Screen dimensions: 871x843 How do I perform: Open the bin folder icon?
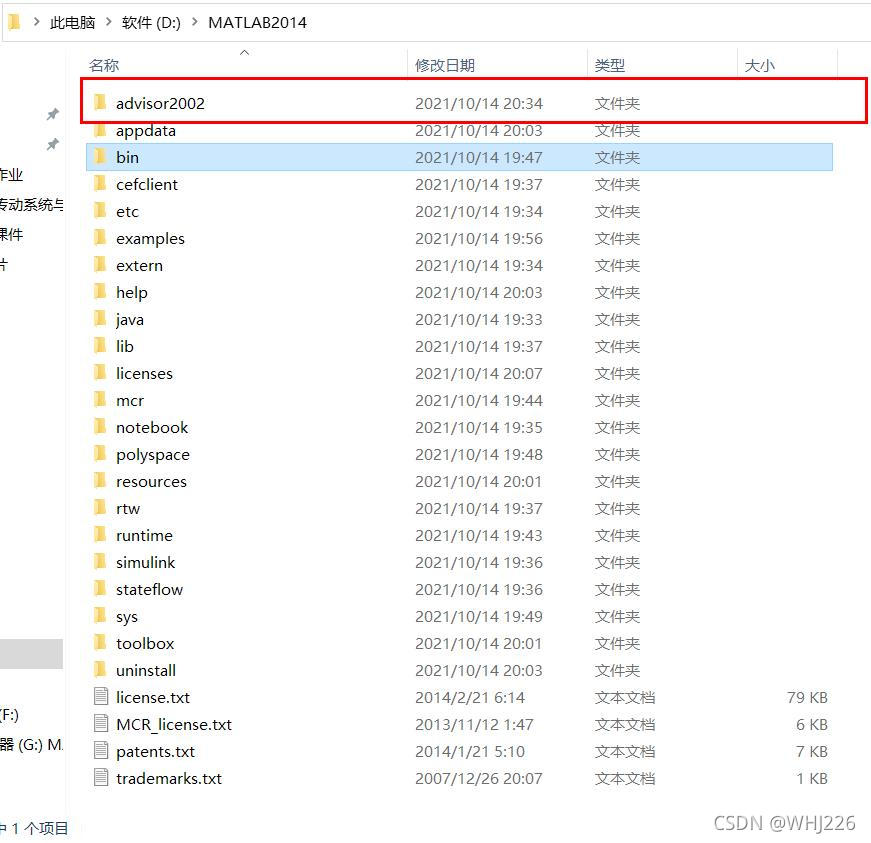pos(101,157)
